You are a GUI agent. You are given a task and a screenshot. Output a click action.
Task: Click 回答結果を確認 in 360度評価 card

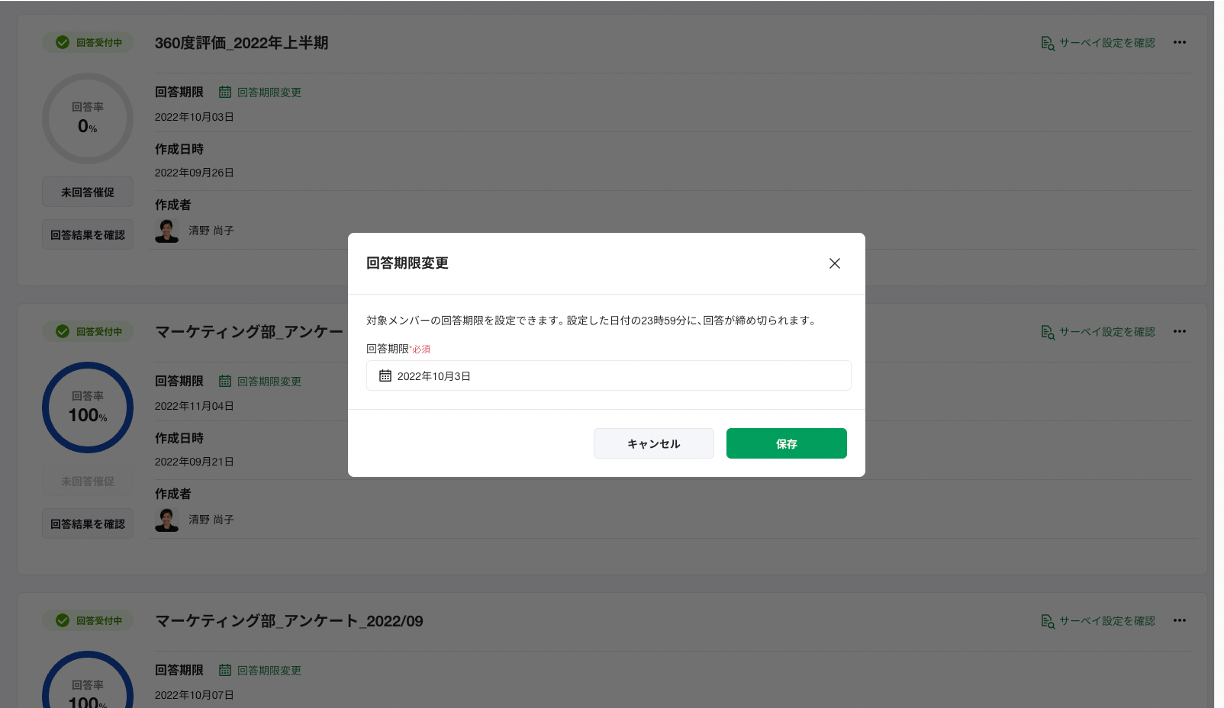[x=87, y=235]
